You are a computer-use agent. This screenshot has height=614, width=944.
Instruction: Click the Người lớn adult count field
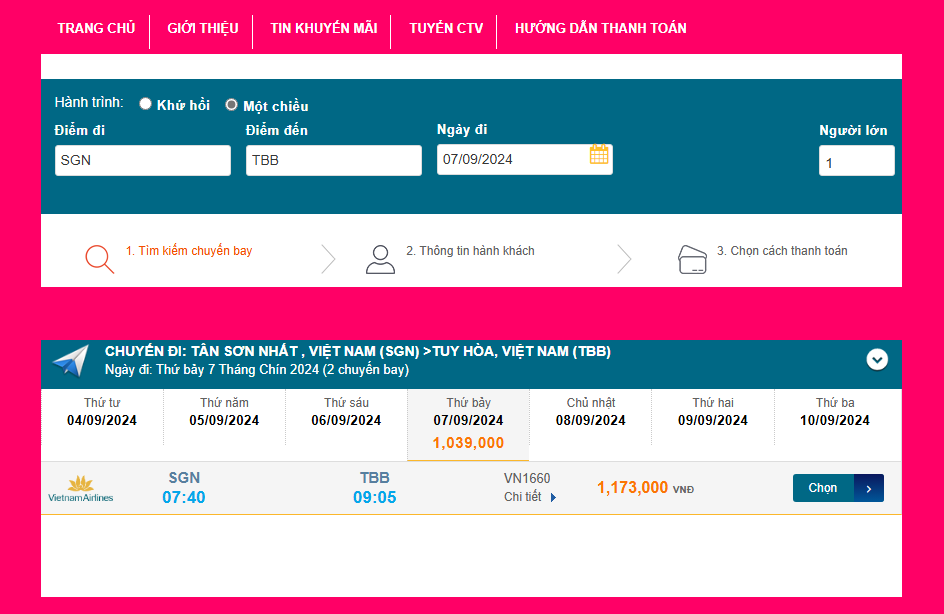click(x=856, y=162)
